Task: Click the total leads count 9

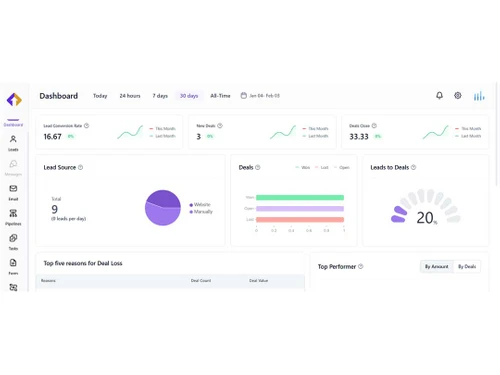Action: 55,209
